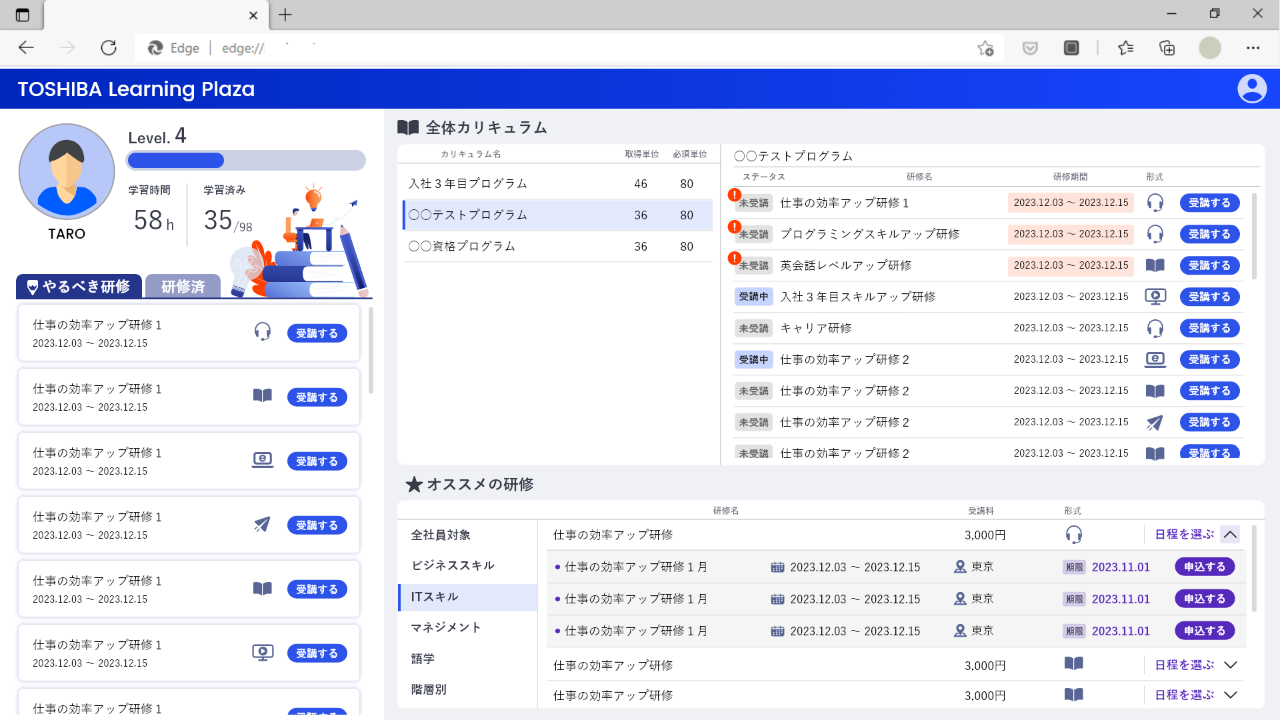Open the Edge Collections toolbar icon
This screenshot has height=720, width=1280.
[x=1166, y=48]
